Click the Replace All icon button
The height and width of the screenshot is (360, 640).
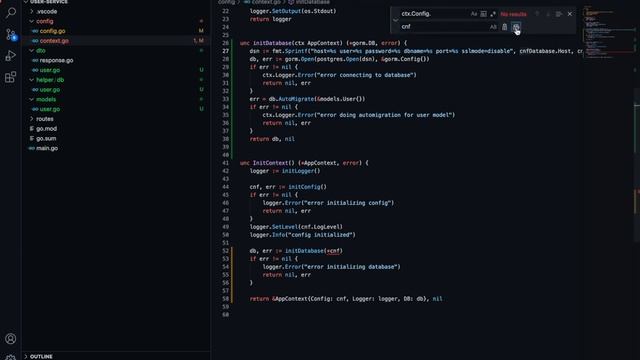point(516,27)
